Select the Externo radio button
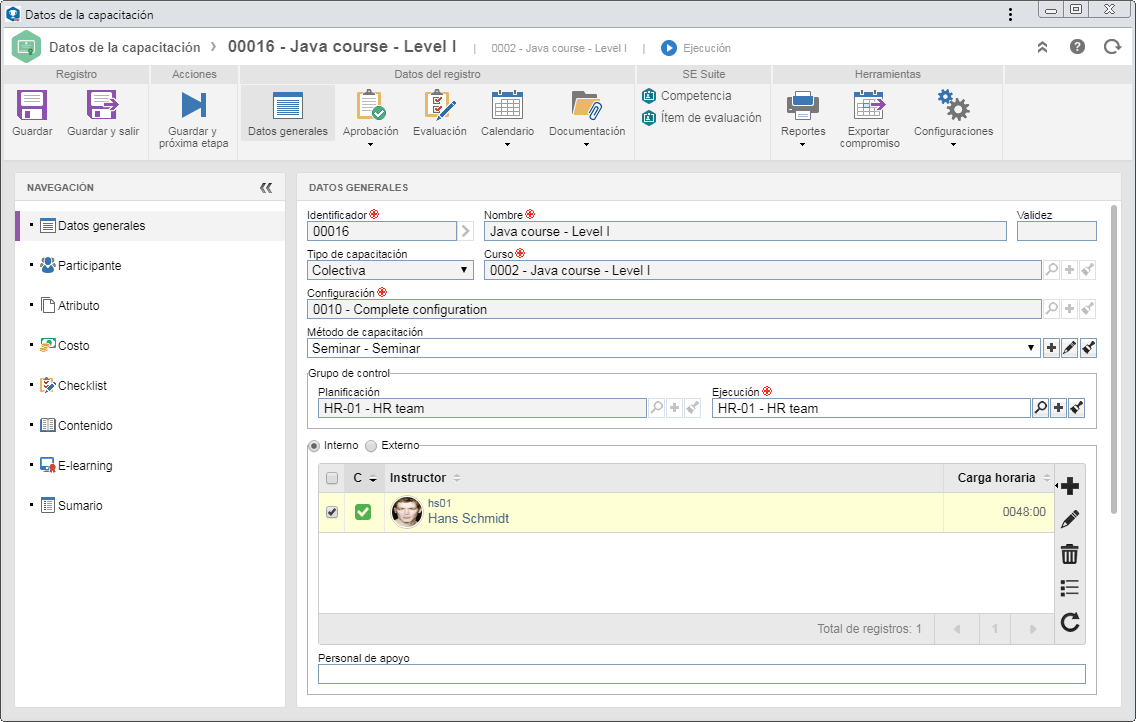Screen dimensions: 1136x722 coord(371,446)
